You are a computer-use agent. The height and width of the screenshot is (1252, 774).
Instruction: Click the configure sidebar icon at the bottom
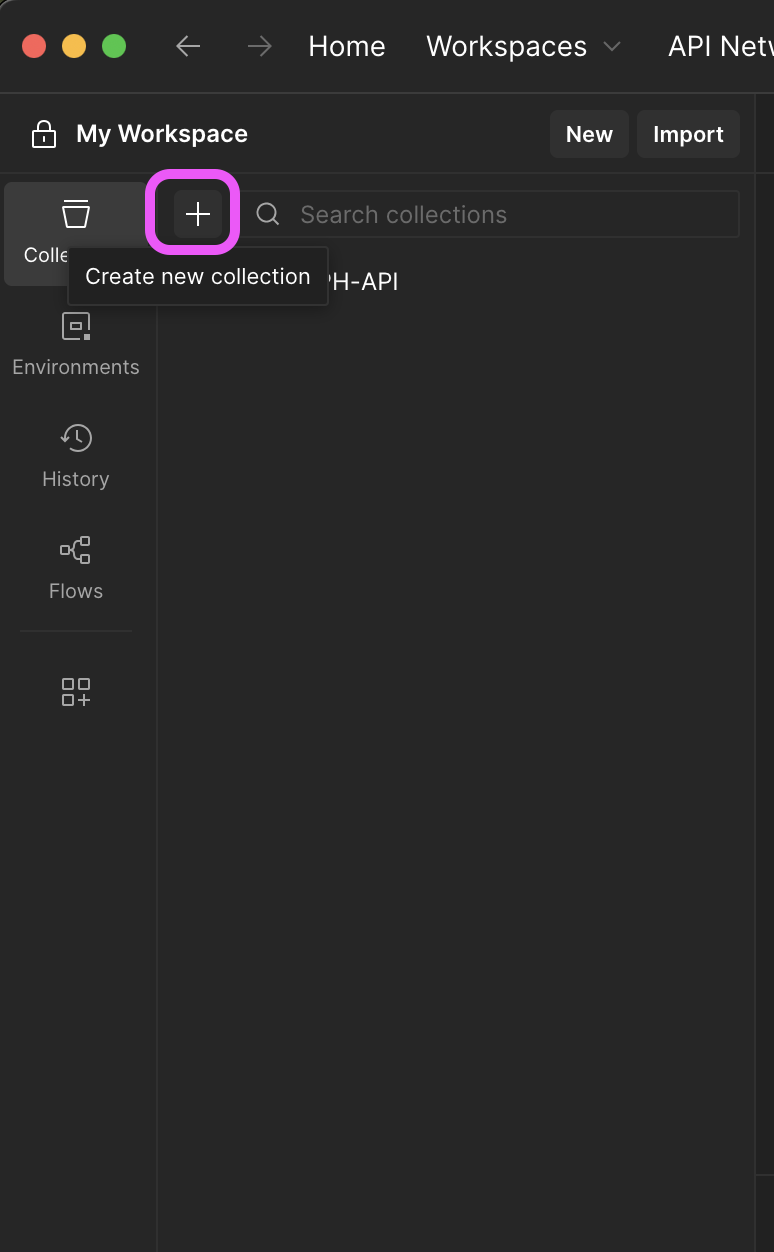(x=76, y=692)
